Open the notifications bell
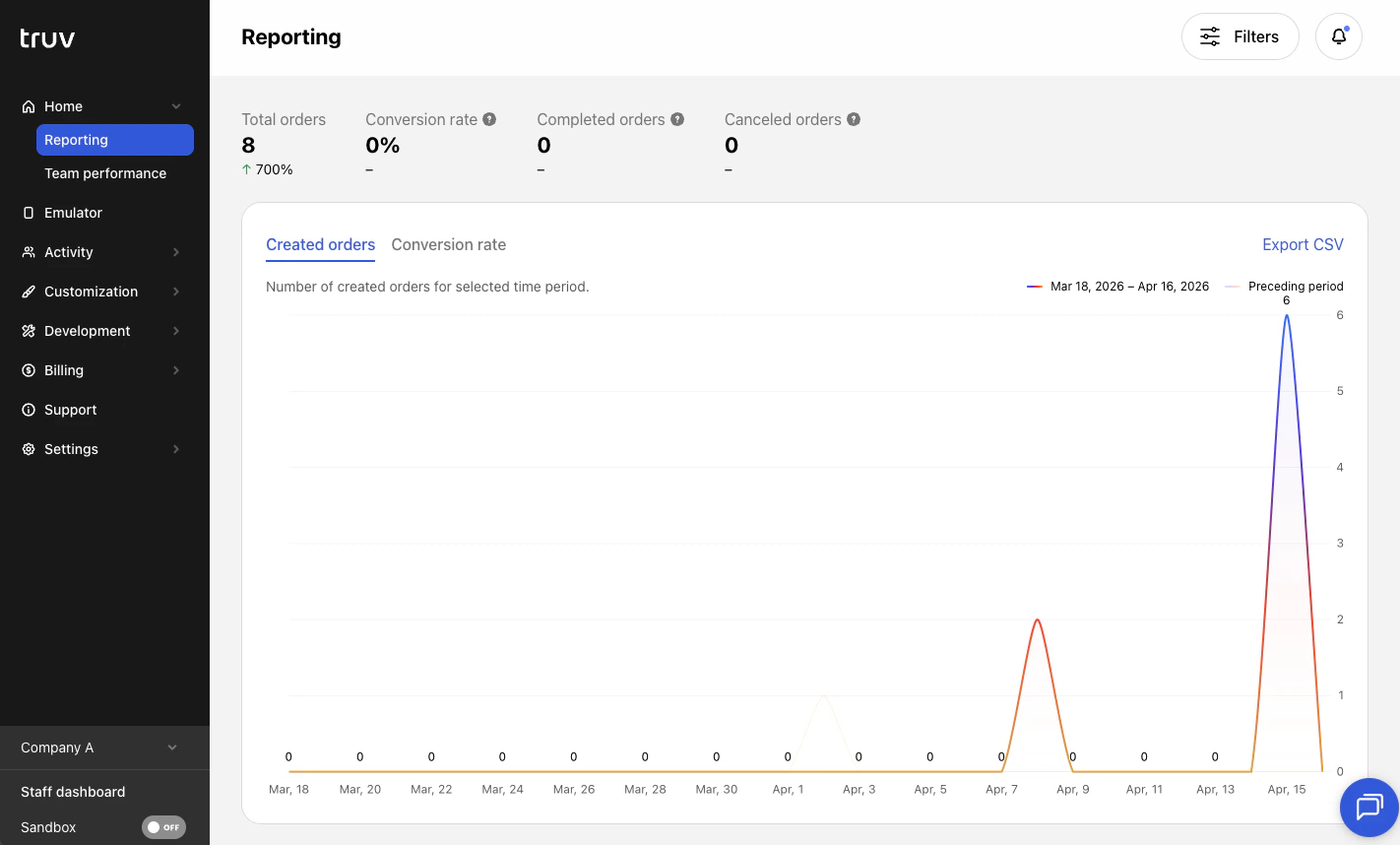Viewport: 1400px width, 845px height. 1339,36
